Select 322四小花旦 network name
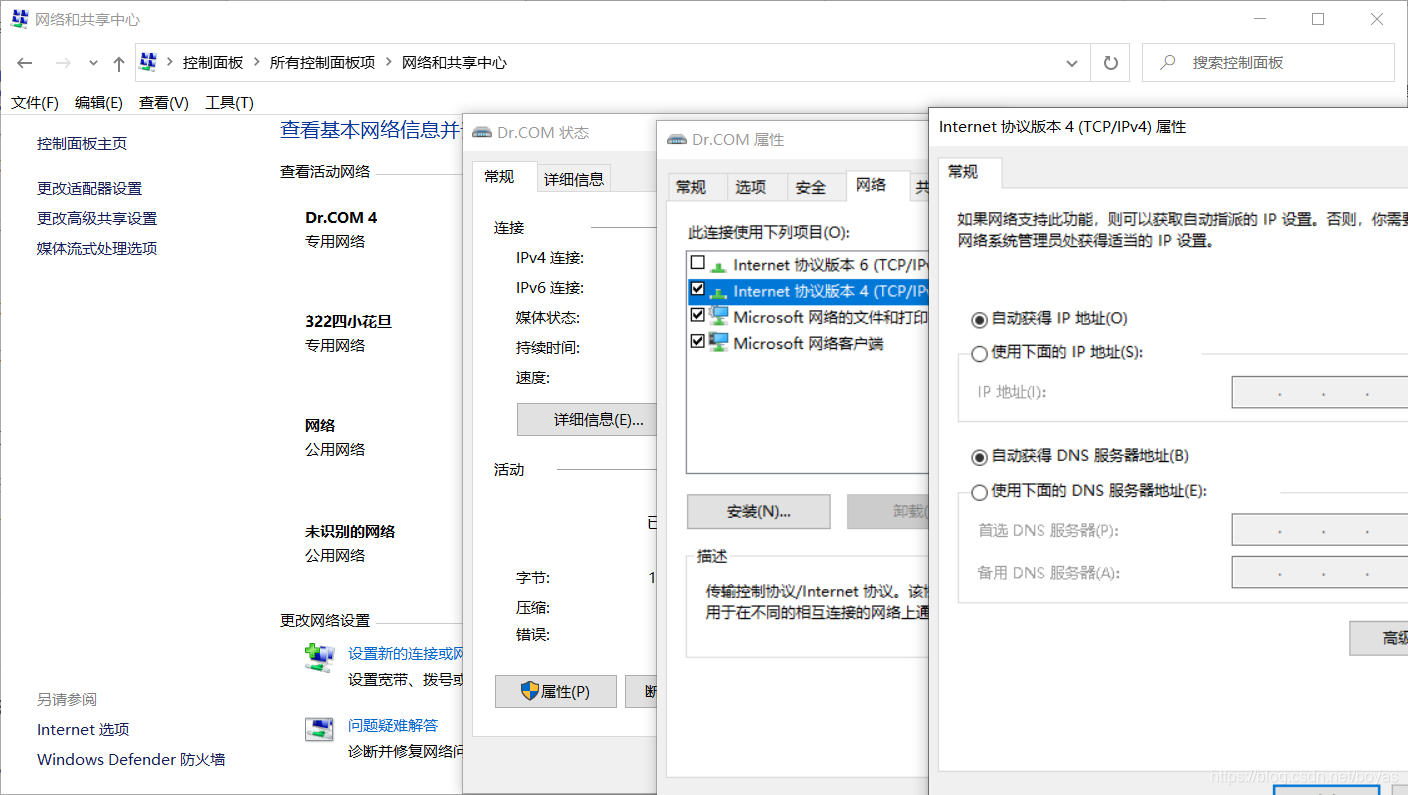1408x795 pixels. pyautogui.click(x=348, y=321)
